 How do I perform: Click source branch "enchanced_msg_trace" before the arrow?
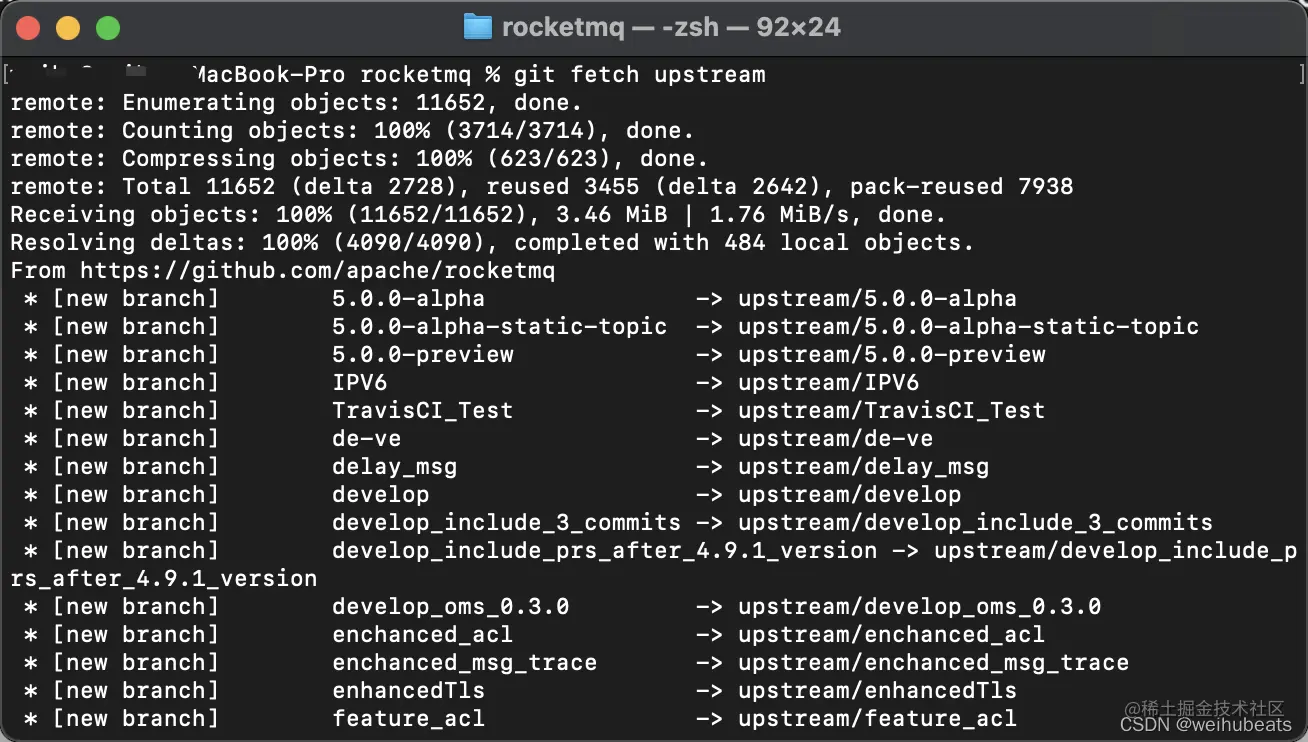(465, 663)
